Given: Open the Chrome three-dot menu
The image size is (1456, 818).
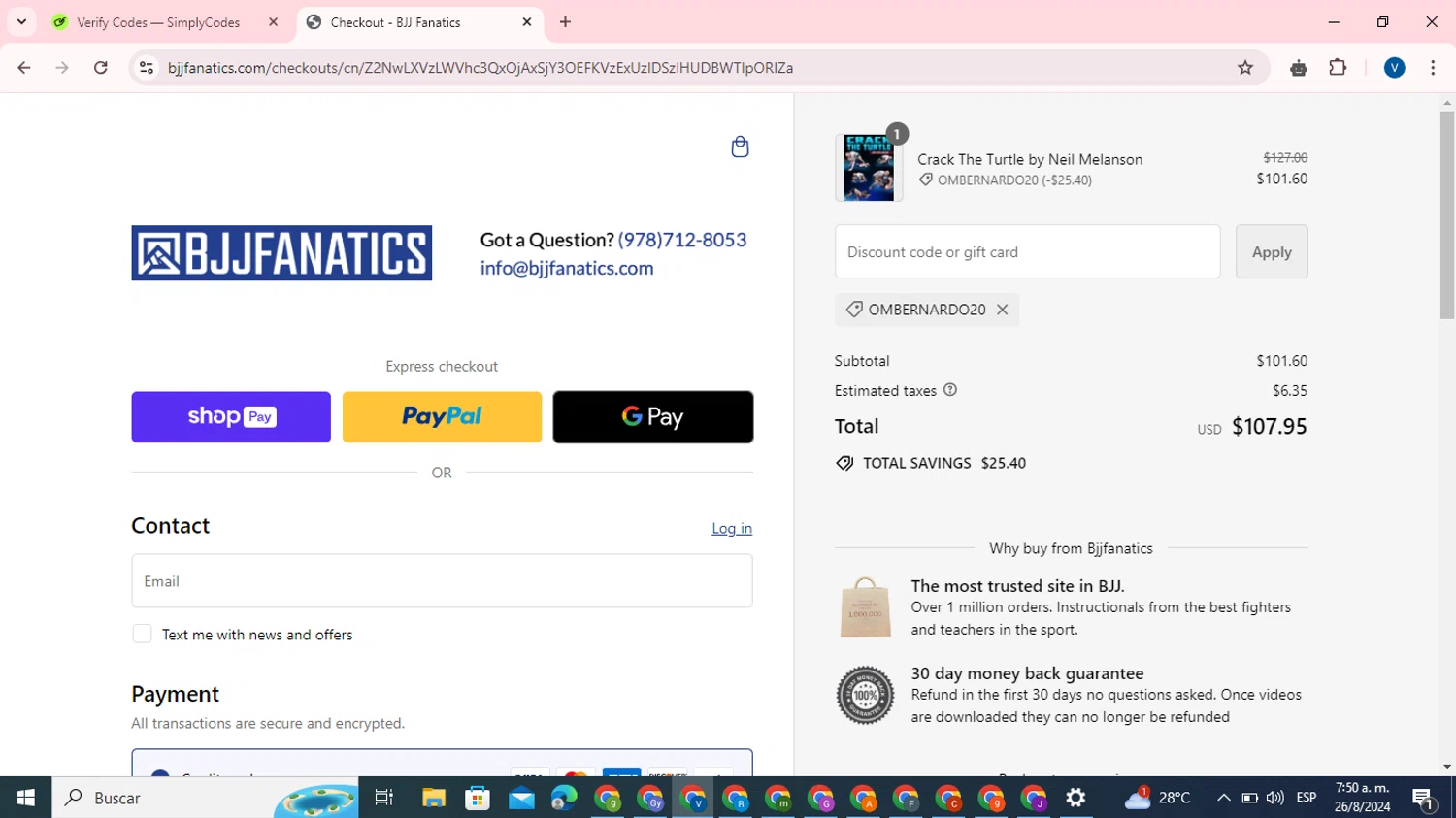Looking at the screenshot, I should click(x=1433, y=68).
